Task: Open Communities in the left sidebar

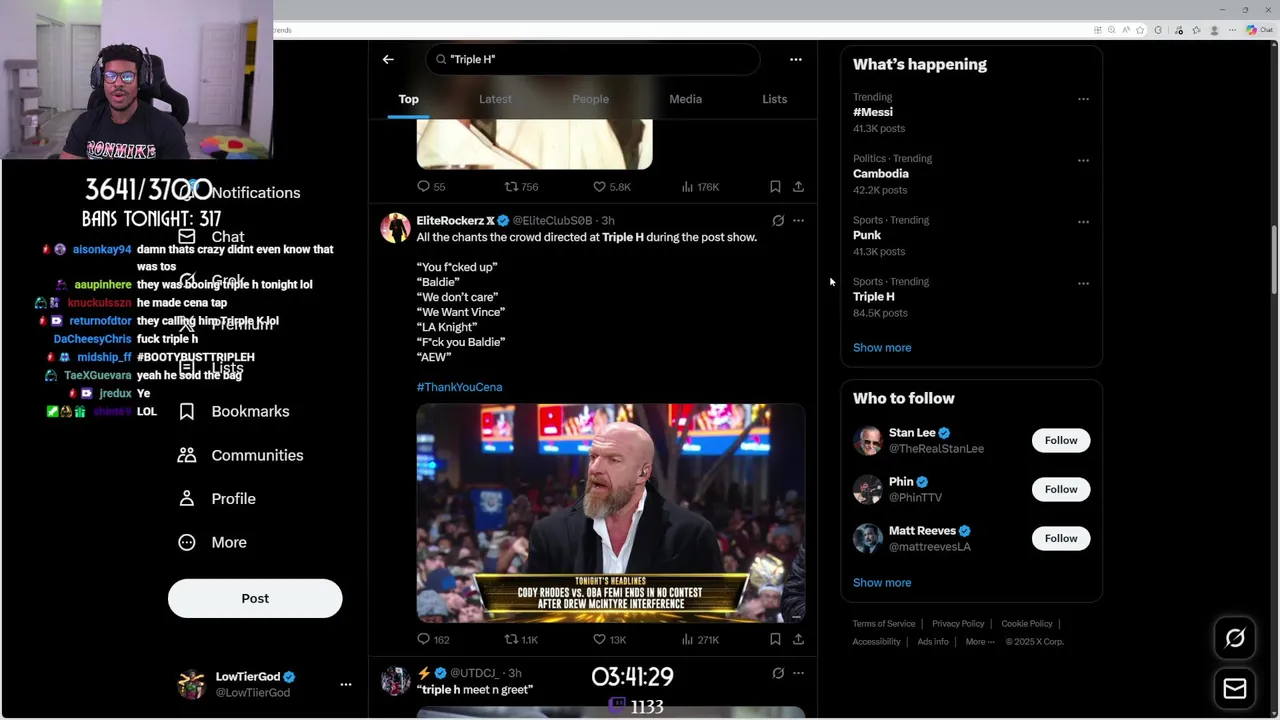Action: [241, 455]
